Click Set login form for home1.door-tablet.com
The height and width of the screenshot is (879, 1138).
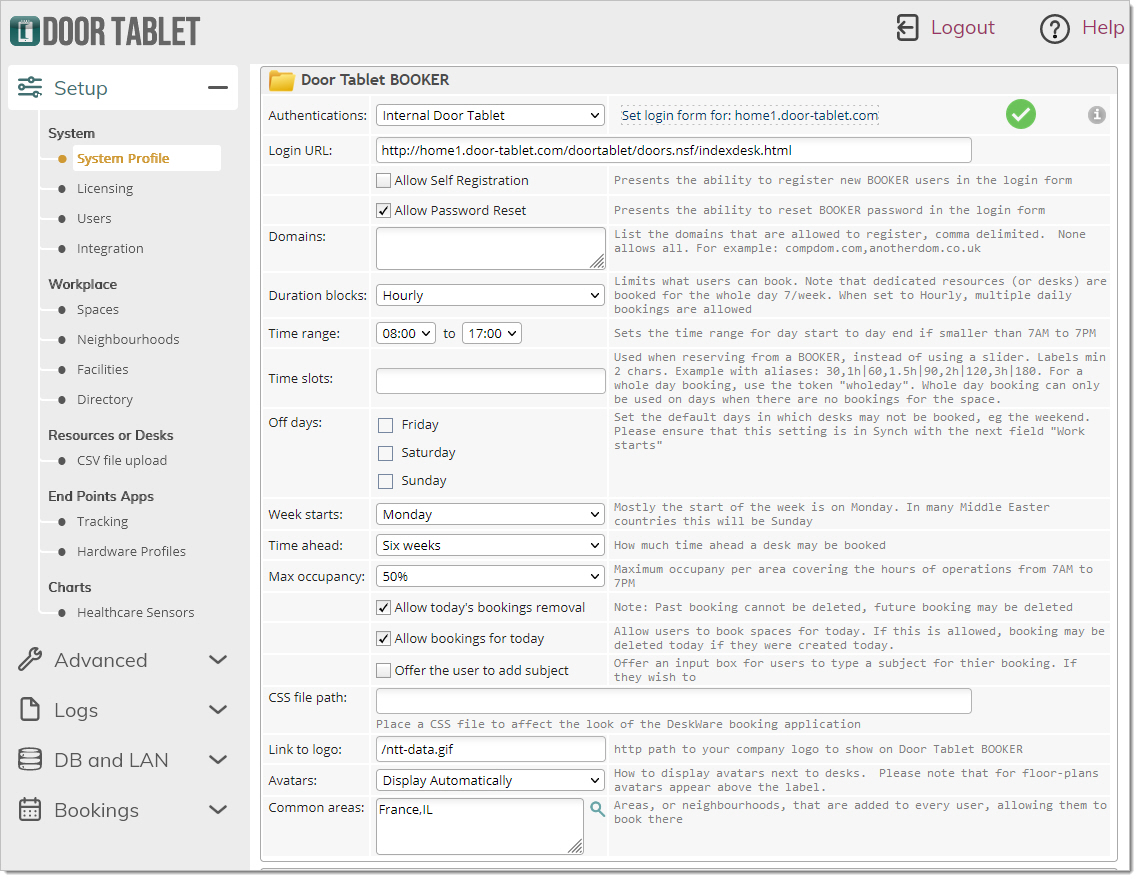pyautogui.click(x=749, y=116)
